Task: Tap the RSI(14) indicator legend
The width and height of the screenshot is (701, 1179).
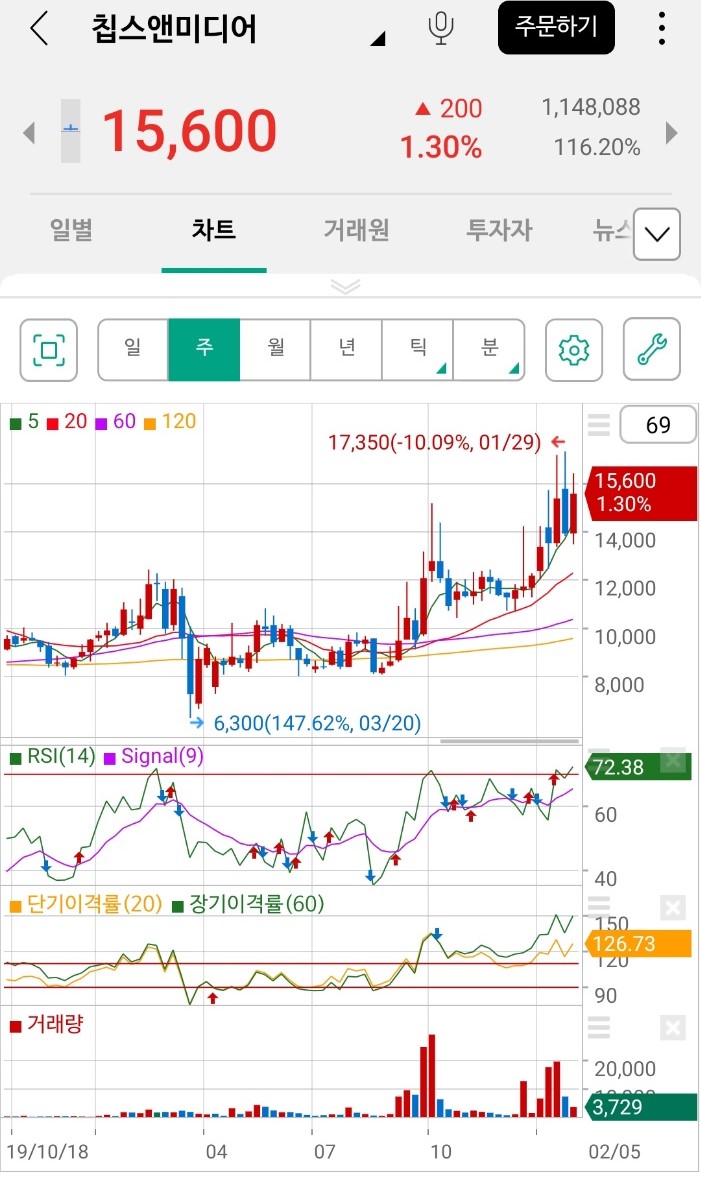Action: pos(53,756)
